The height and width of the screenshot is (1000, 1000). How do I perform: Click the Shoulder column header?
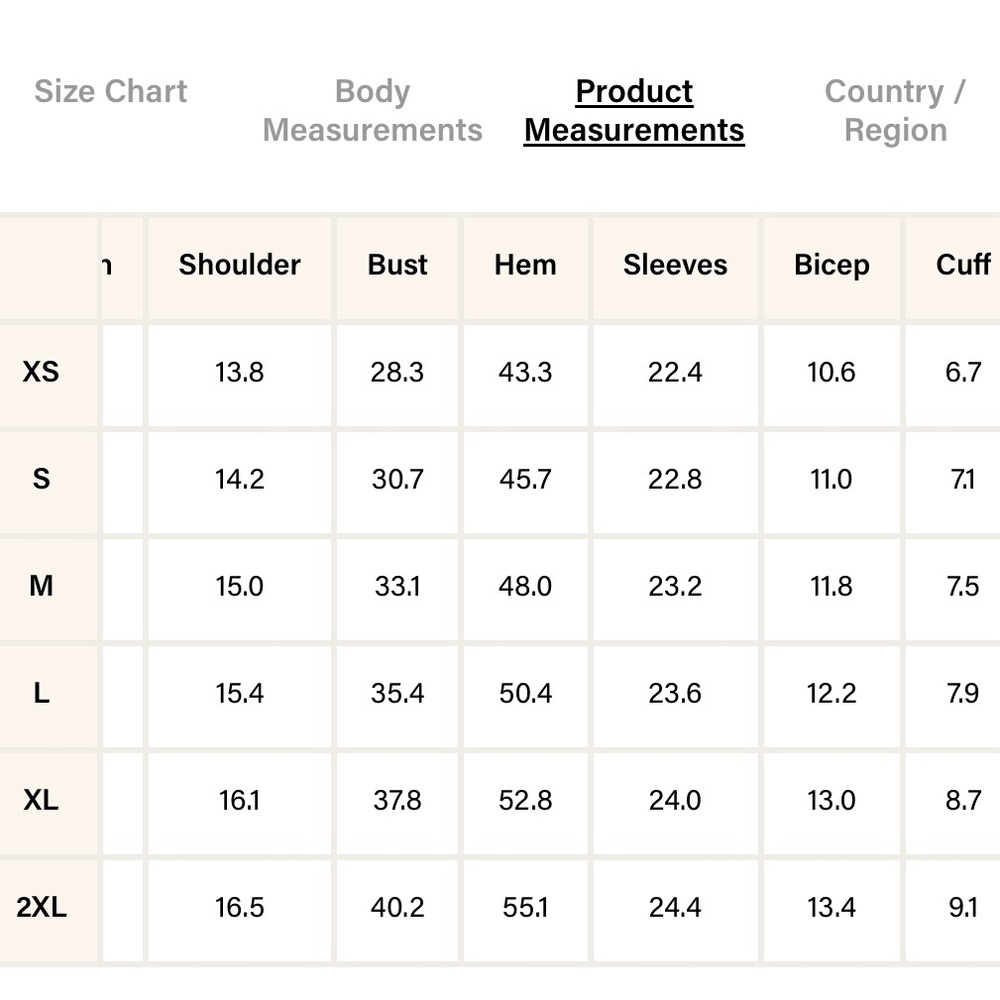[239, 265]
